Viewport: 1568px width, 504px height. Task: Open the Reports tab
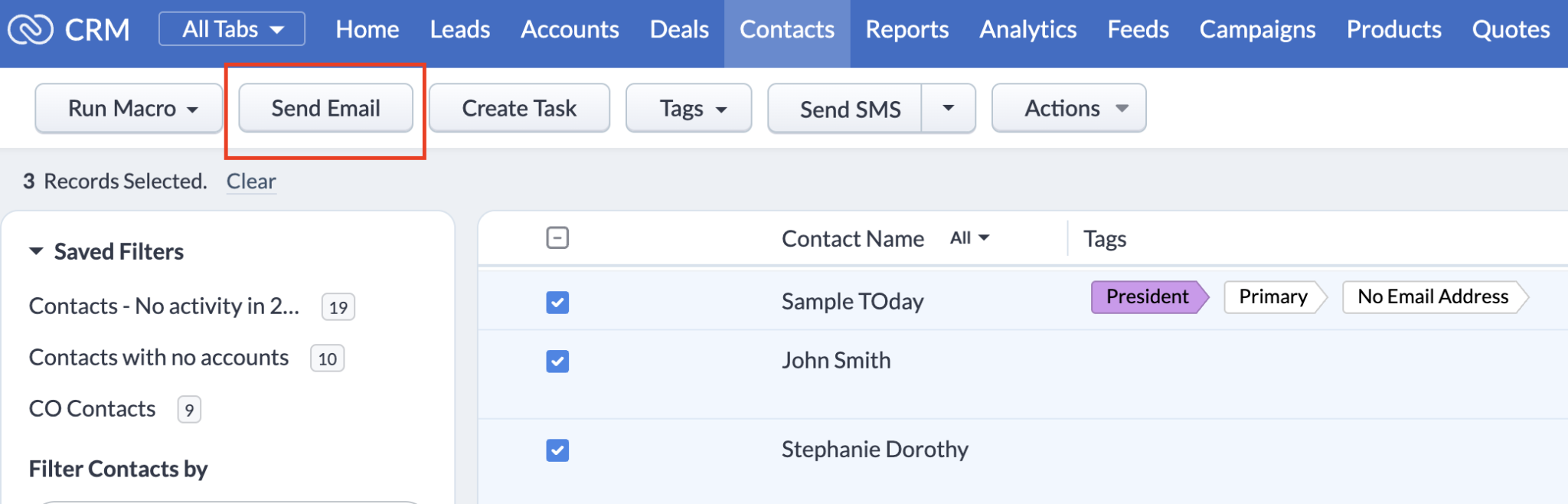[907, 30]
